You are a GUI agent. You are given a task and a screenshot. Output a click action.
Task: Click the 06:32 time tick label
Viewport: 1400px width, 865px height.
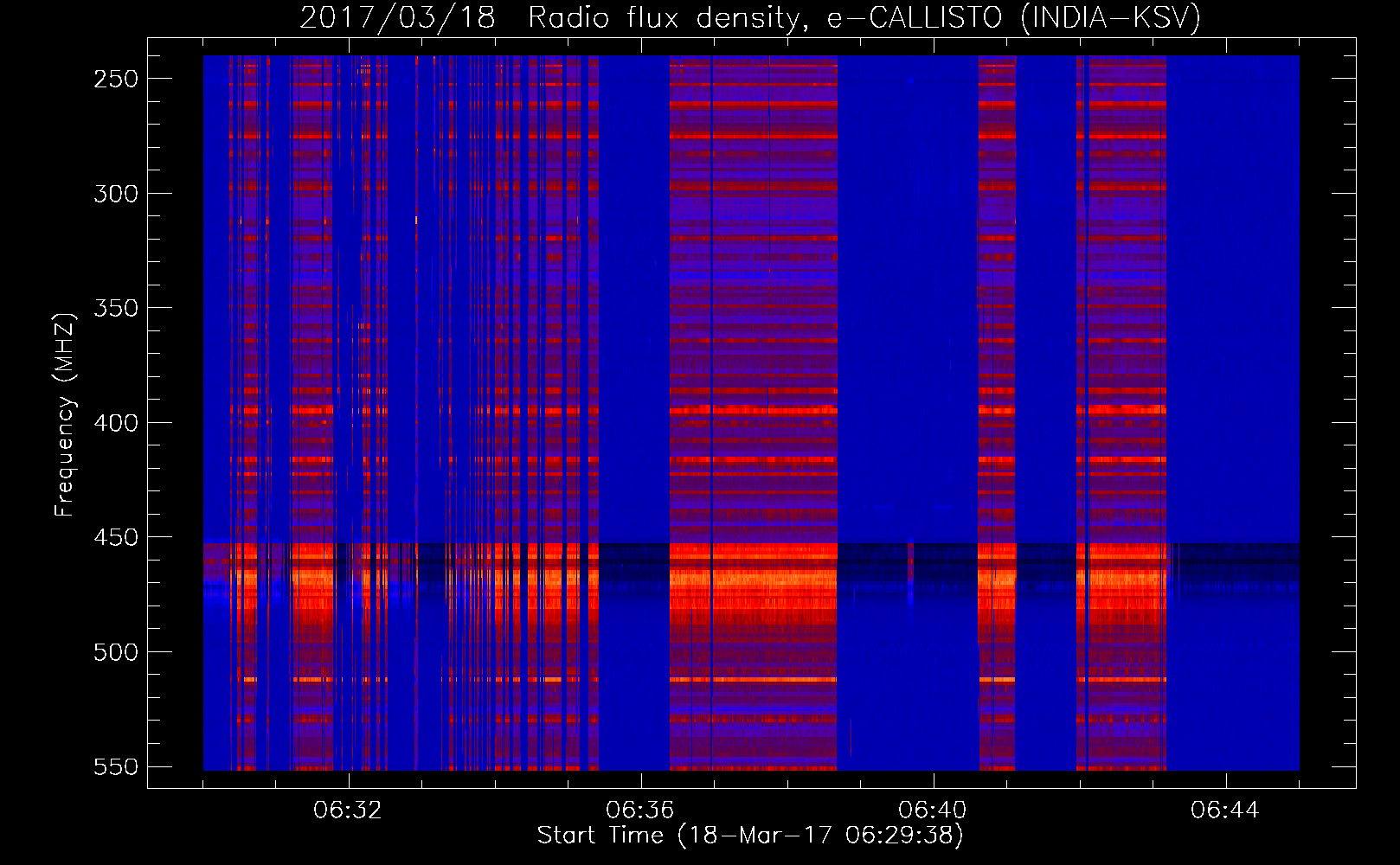click(348, 811)
